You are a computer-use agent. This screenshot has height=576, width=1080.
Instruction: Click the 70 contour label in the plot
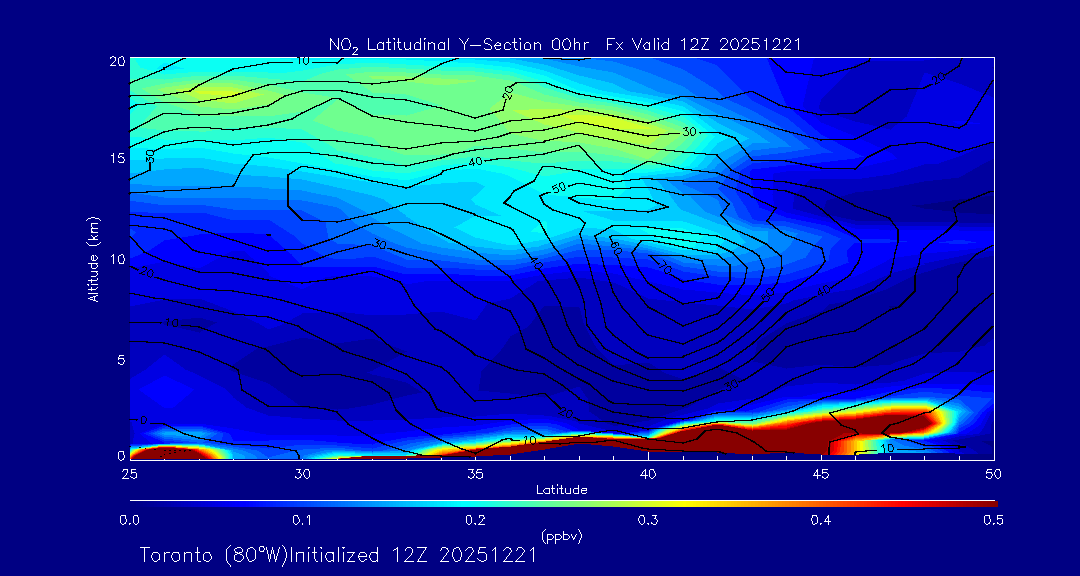tap(666, 269)
